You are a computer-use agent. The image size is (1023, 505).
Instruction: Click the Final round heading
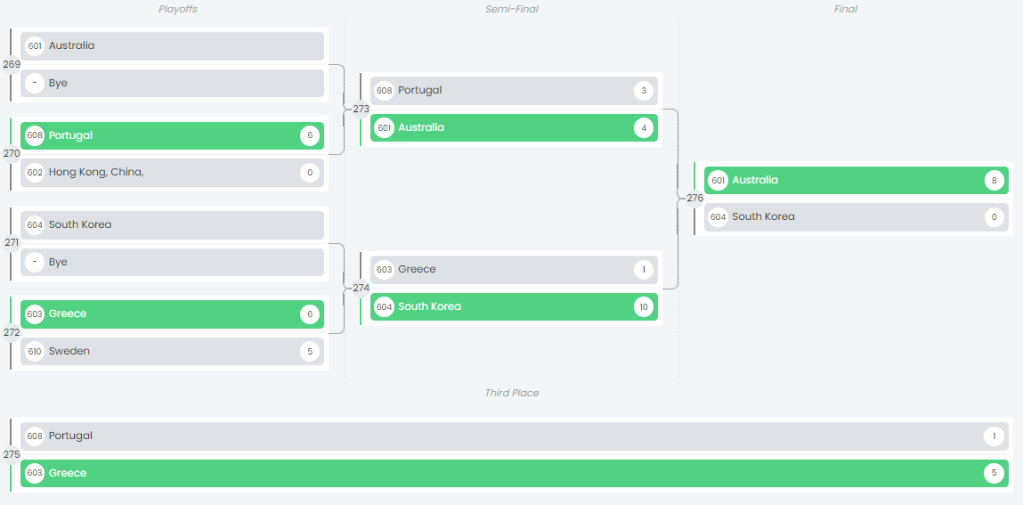[845, 9]
